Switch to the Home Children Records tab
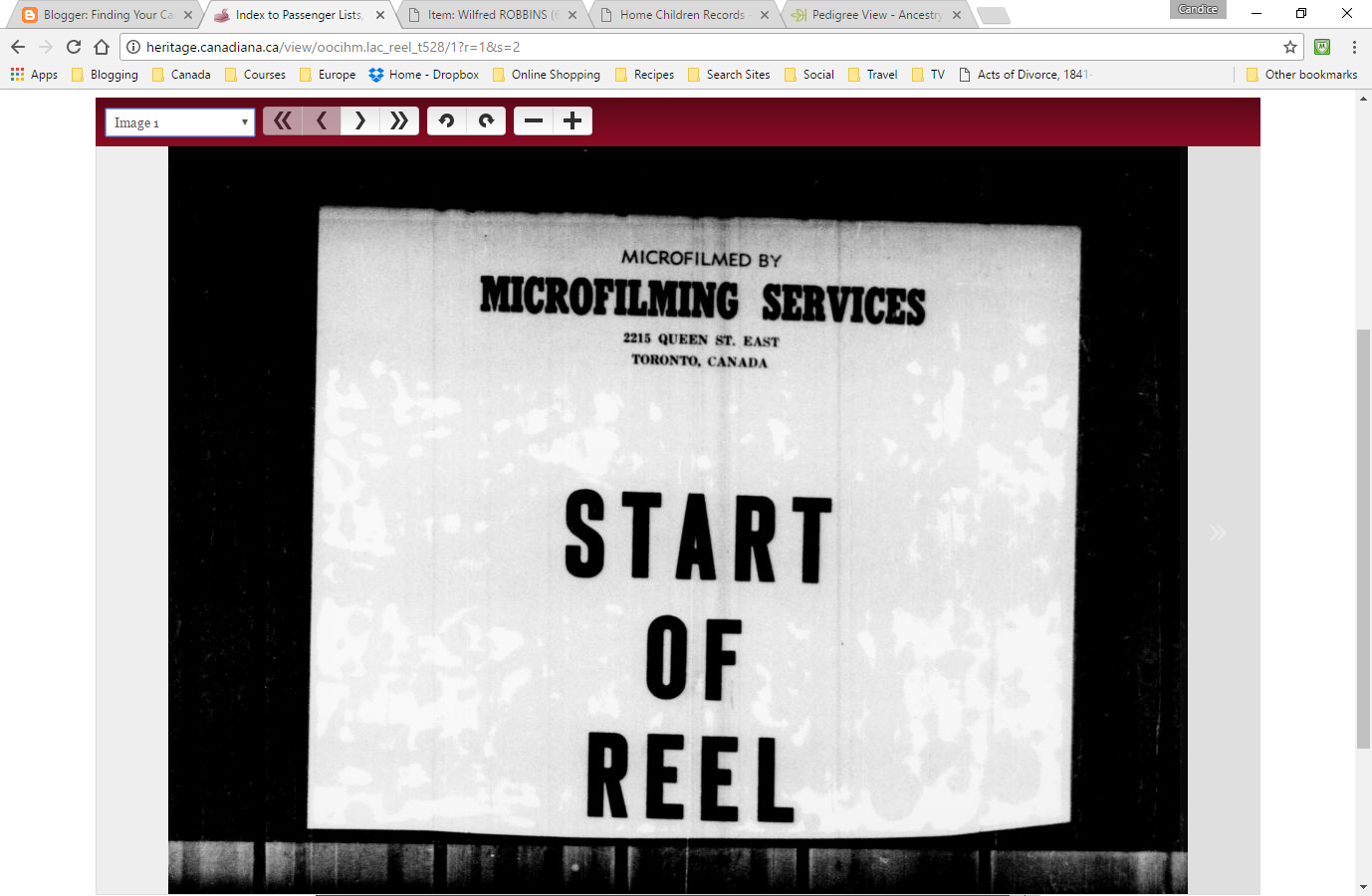Image resolution: width=1372 pixels, height=896 pixels. 682,15
